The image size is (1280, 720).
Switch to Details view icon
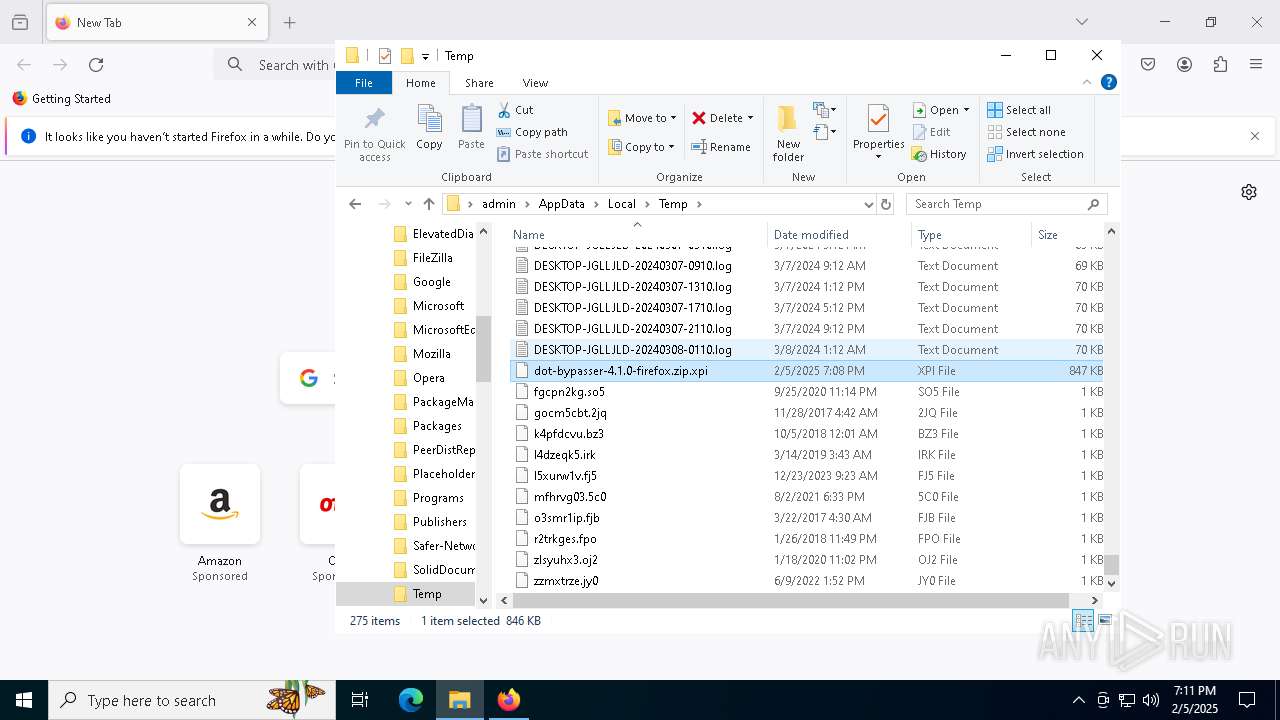point(1083,621)
